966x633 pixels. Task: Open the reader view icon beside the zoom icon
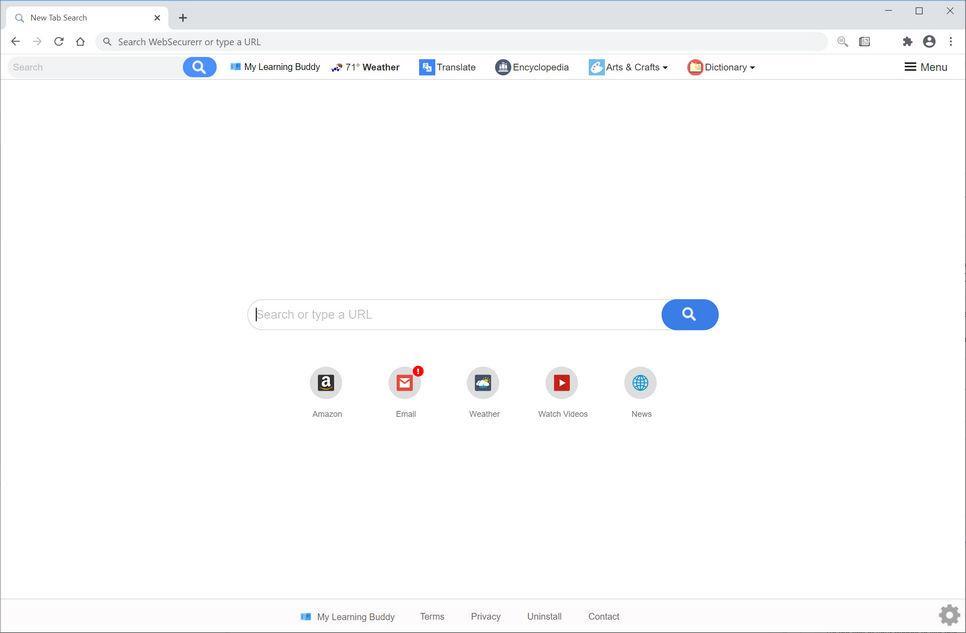point(864,41)
